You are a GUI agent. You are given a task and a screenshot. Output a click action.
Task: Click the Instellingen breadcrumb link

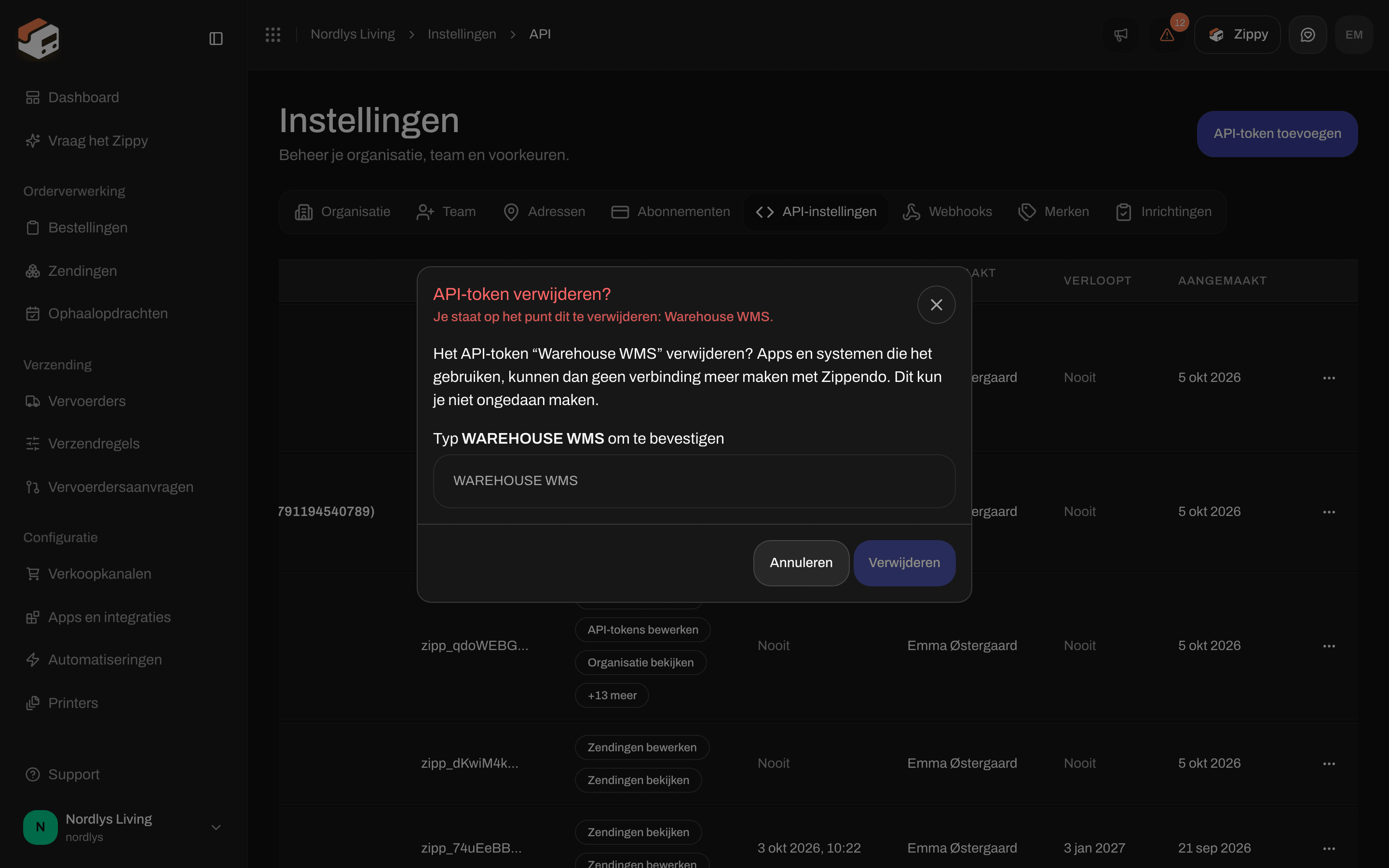pos(462,34)
